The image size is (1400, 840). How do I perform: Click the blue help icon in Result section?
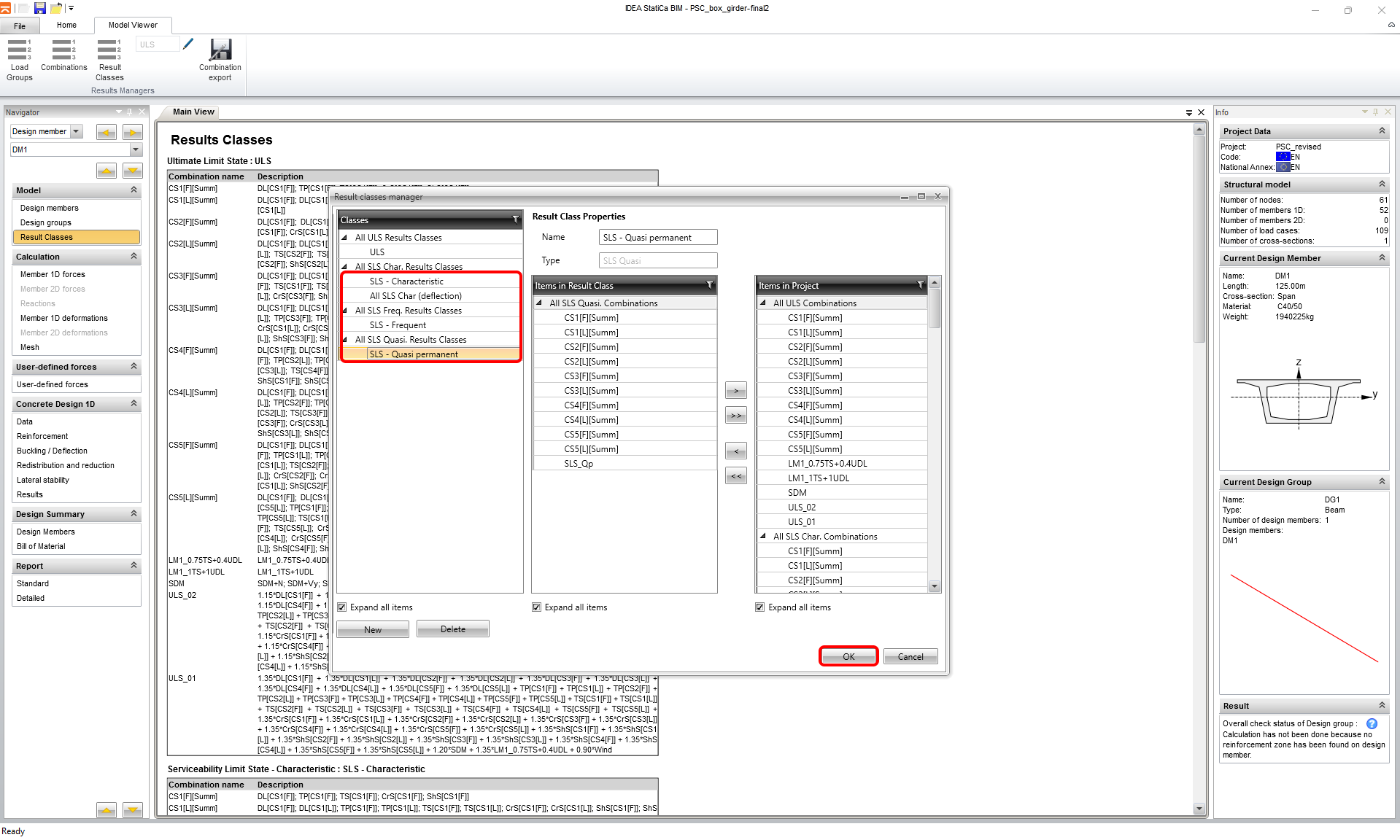[1372, 724]
